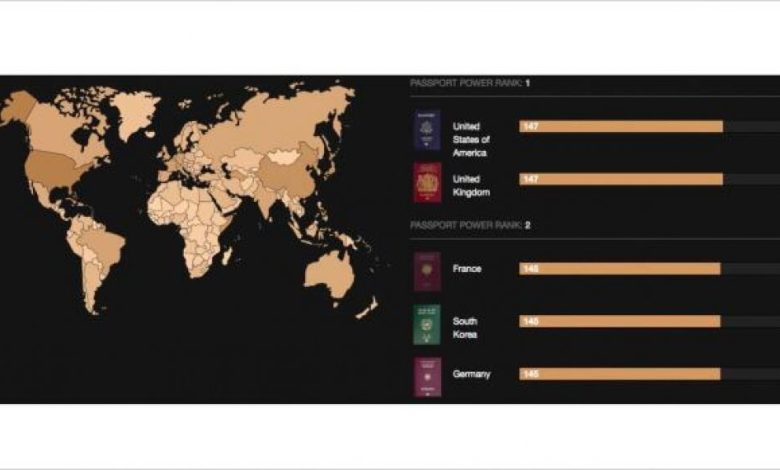The height and width of the screenshot is (470, 780).
Task: Click the France passport cover
Action: tap(427, 272)
